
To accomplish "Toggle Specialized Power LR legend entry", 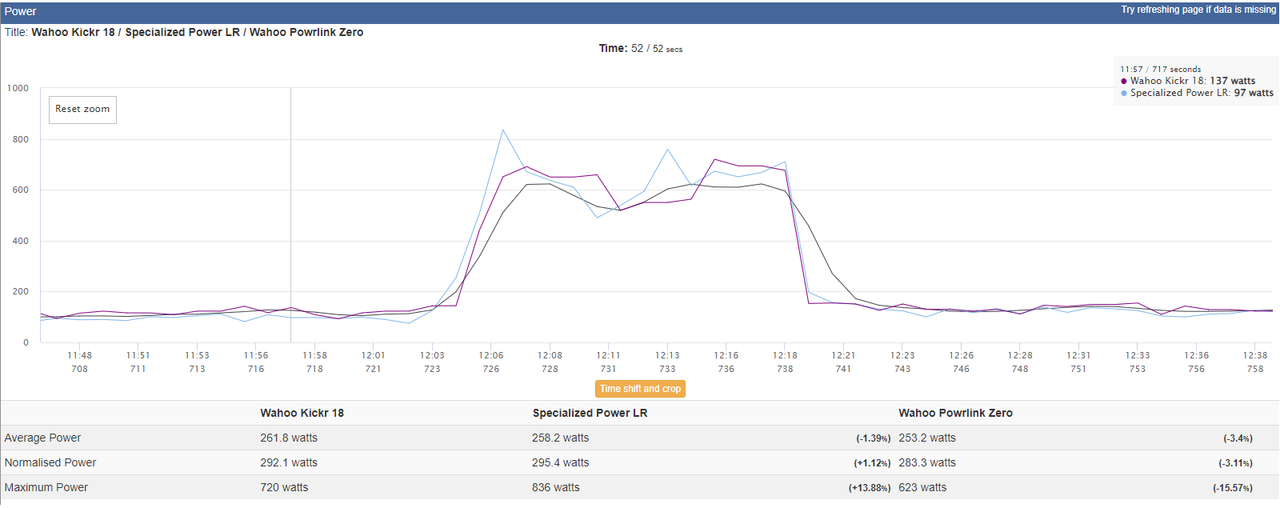I will click(1196, 93).
